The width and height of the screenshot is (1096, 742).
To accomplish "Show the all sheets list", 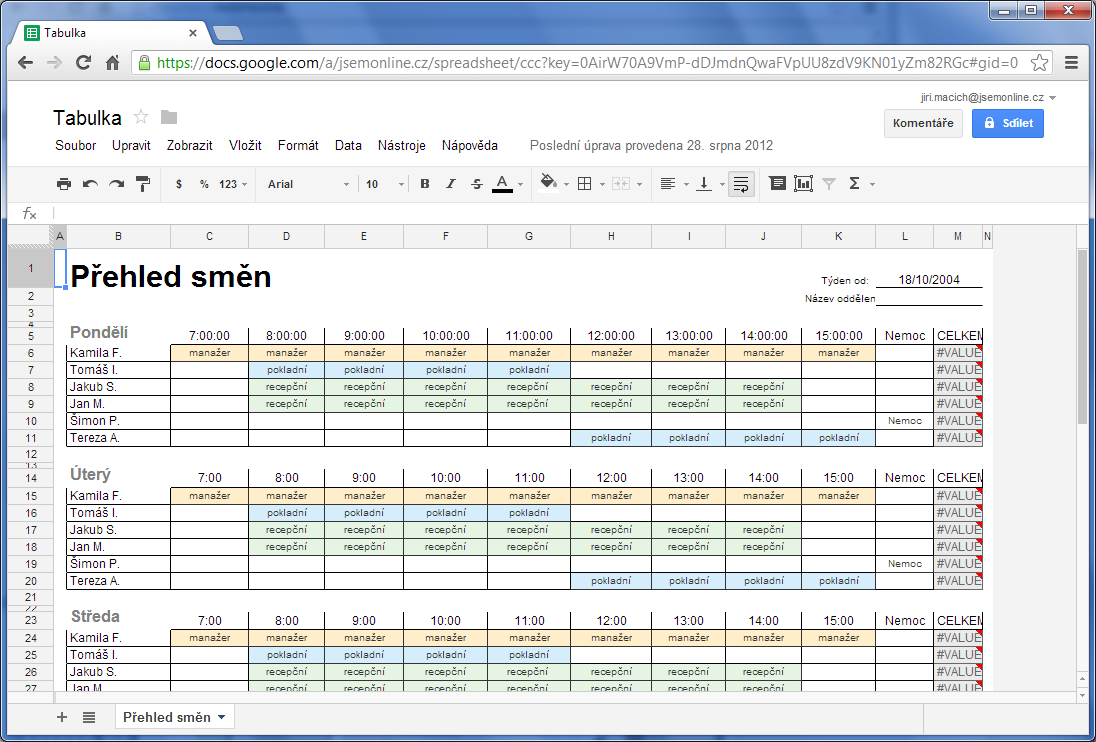I will point(89,717).
